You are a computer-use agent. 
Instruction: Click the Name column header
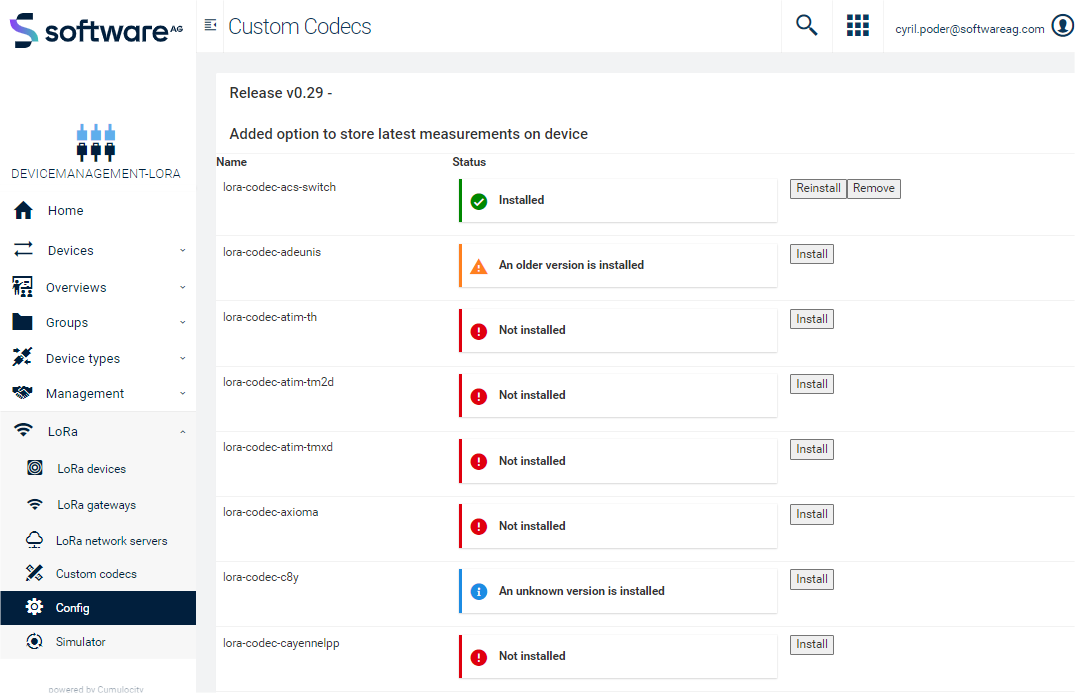(x=232, y=162)
